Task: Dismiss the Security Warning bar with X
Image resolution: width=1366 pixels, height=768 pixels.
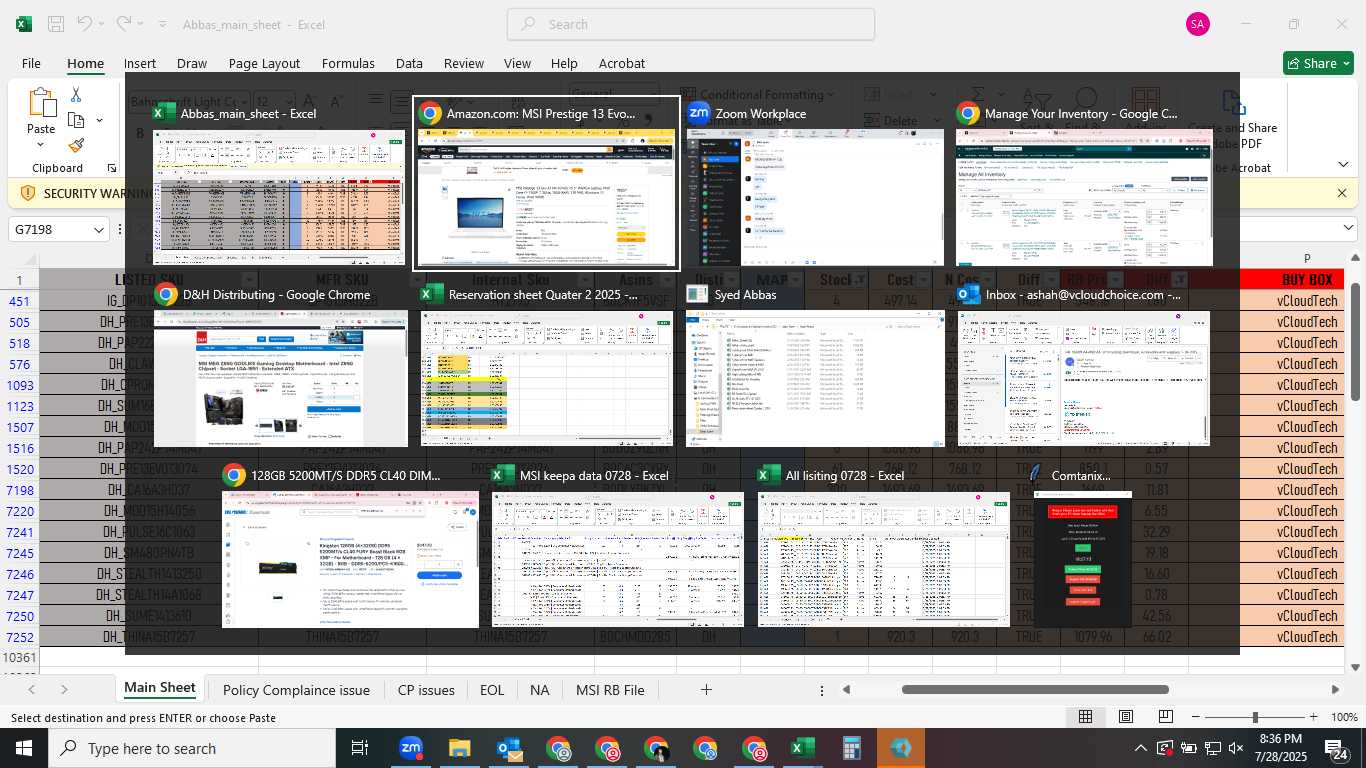Action: pos(1342,193)
